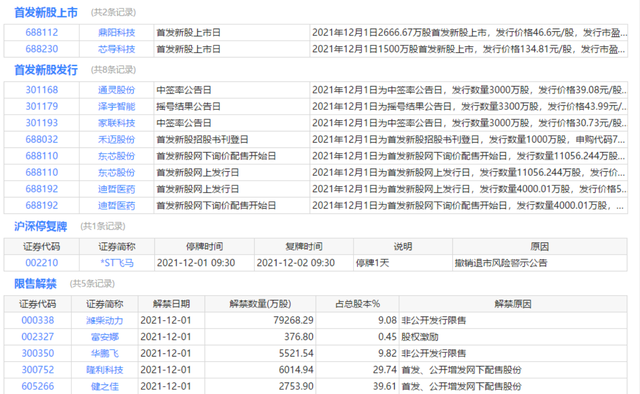Click the 首发新股发行 section heading
The height and width of the screenshot is (394, 640).
click(x=46, y=70)
